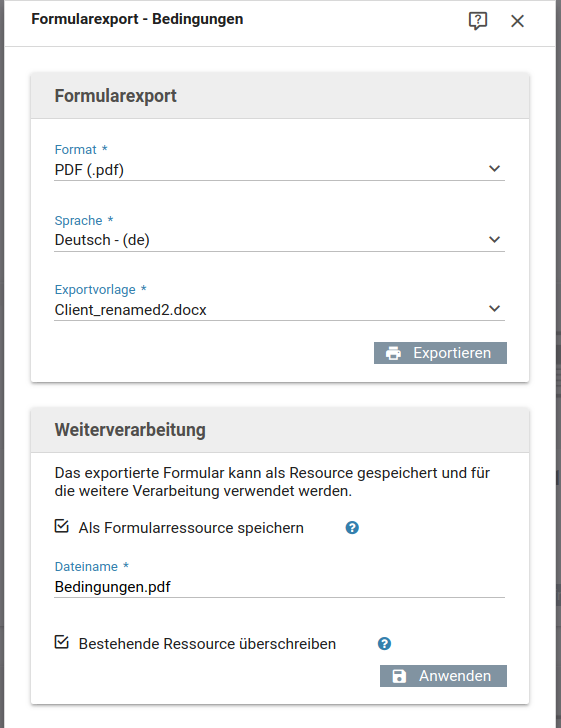561x728 pixels.
Task: Choose the Client_renamed2.docx template field
Action: coord(280,310)
